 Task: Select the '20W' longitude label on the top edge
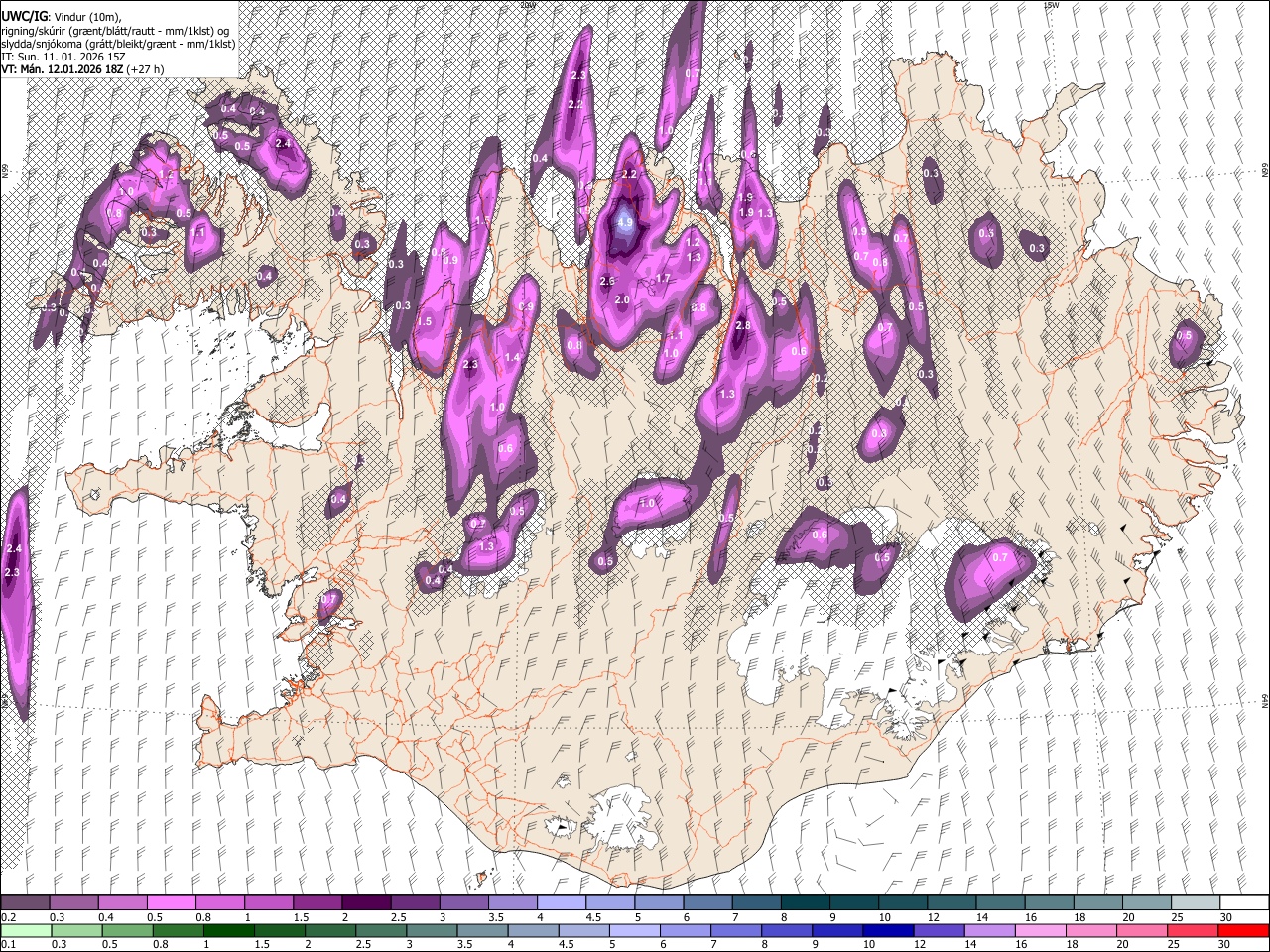coord(528,5)
